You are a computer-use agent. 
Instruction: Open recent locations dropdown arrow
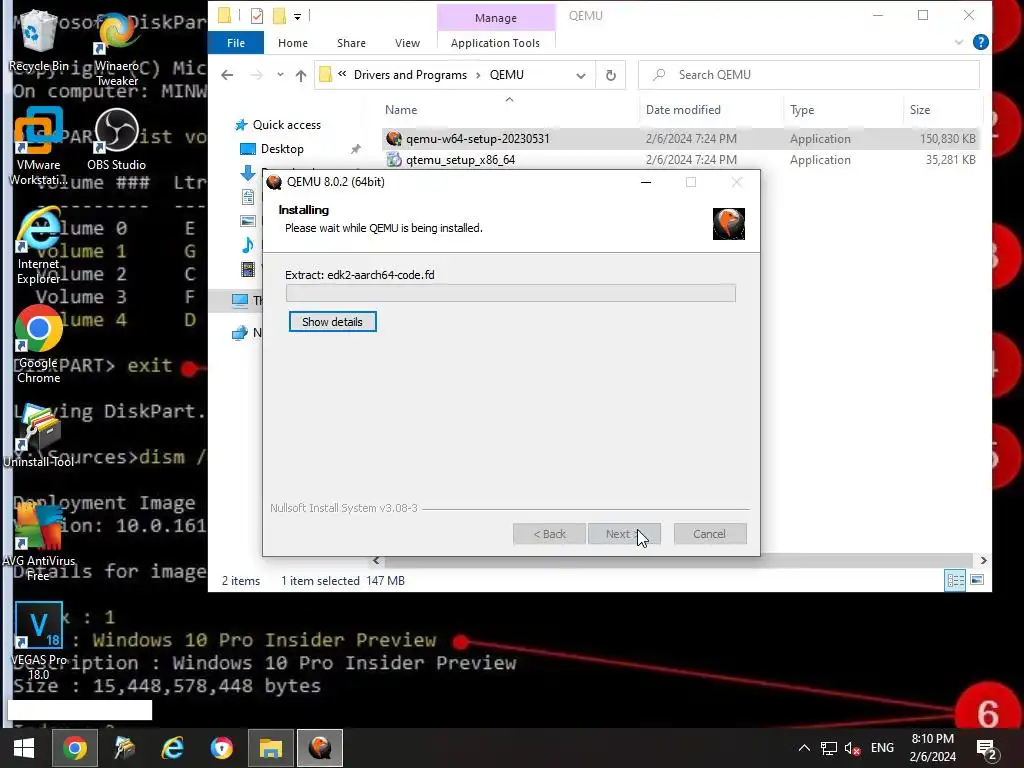280,75
